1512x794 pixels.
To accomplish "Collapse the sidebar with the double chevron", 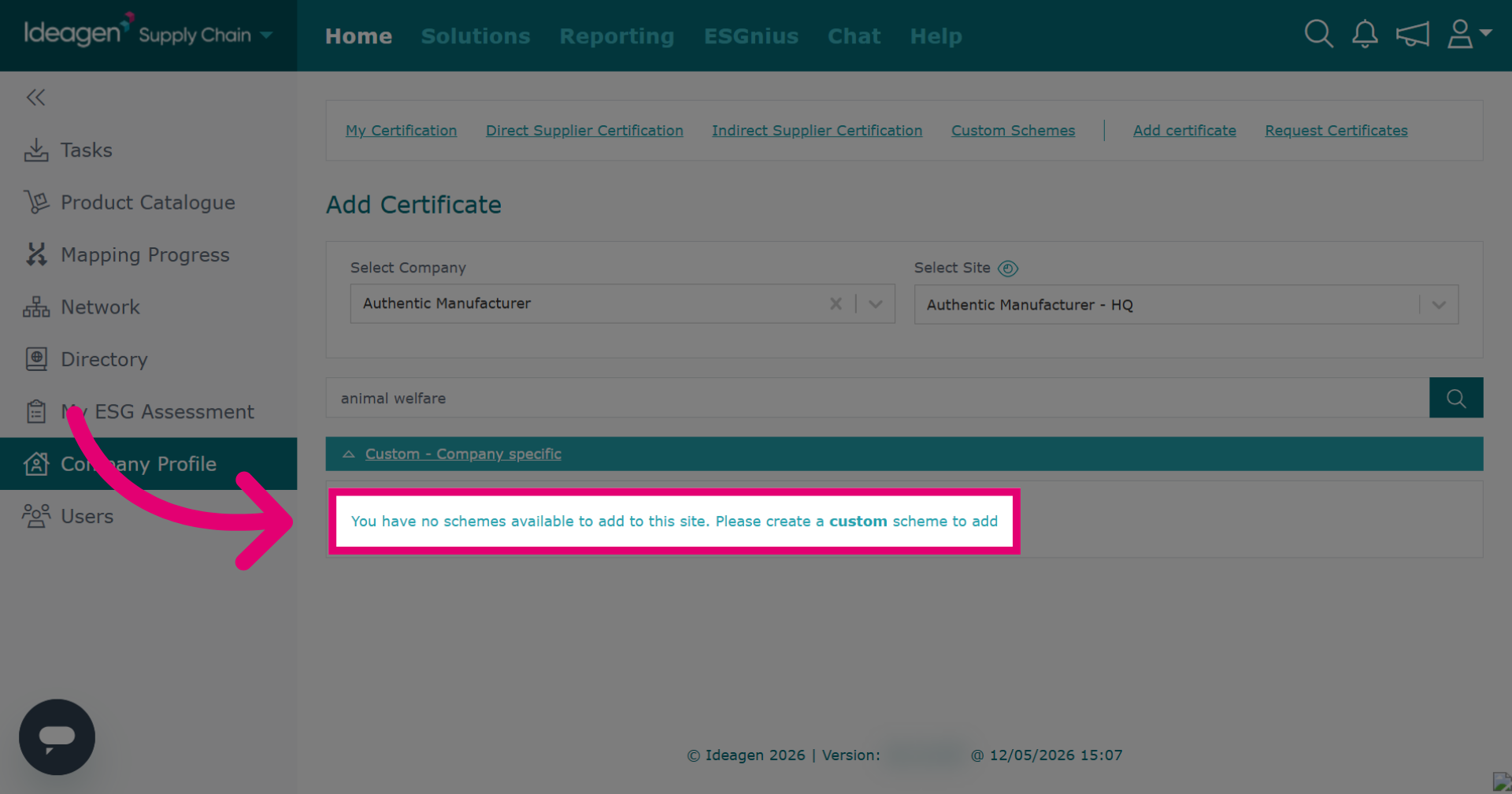I will tap(35, 97).
